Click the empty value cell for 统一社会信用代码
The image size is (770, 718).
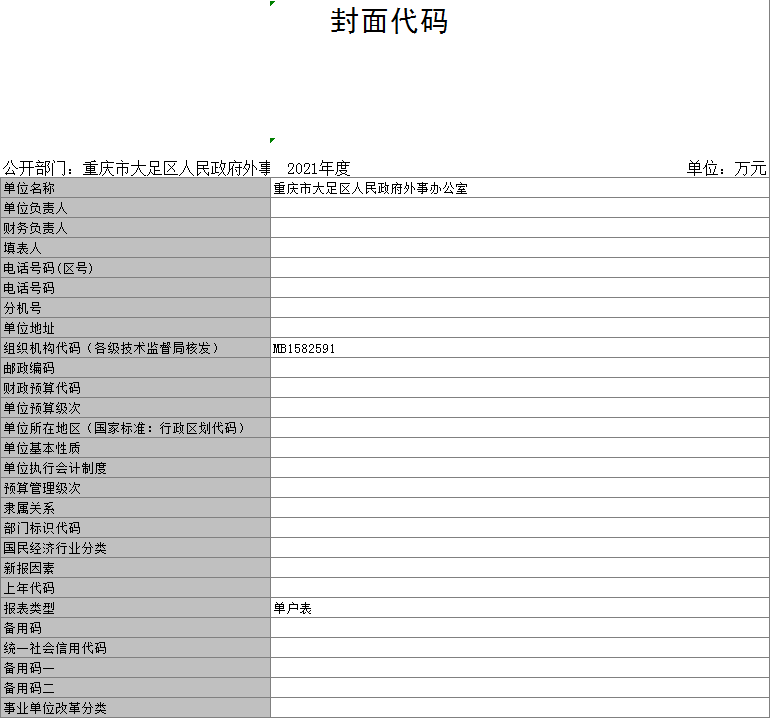pyautogui.click(x=520, y=648)
